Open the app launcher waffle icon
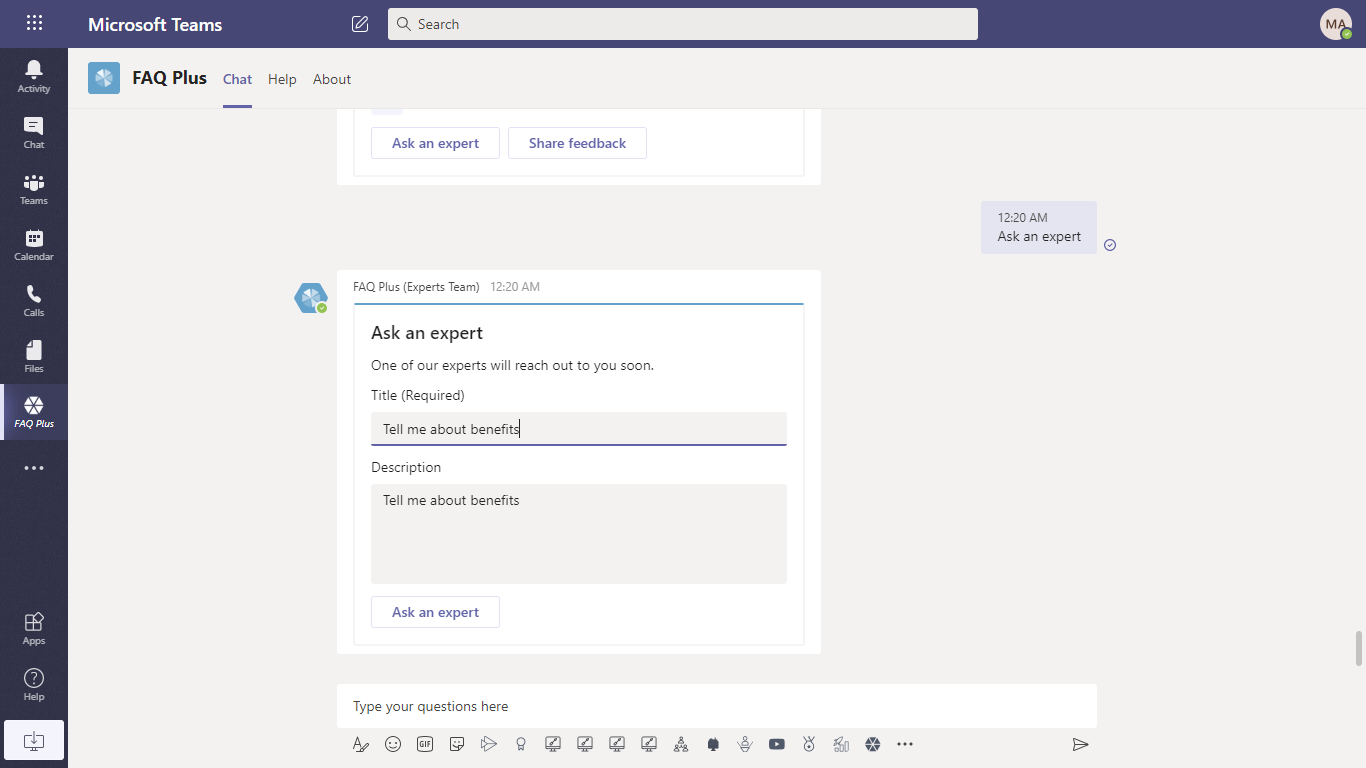The width and height of the screenshot is (1366, 768). [x=34, y=23]
